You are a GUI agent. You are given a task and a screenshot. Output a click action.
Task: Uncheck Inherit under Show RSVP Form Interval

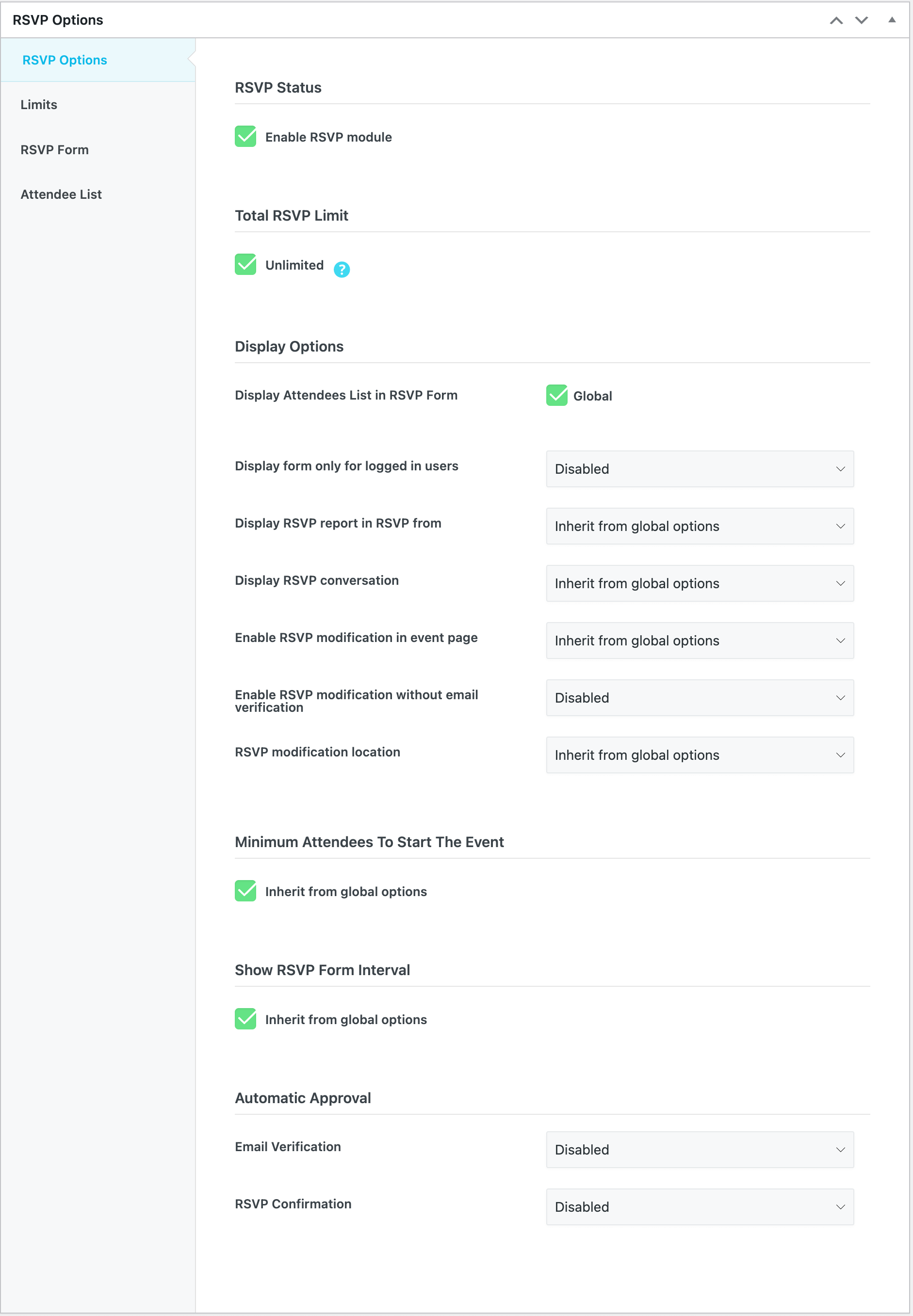[x=245, y=1019]
